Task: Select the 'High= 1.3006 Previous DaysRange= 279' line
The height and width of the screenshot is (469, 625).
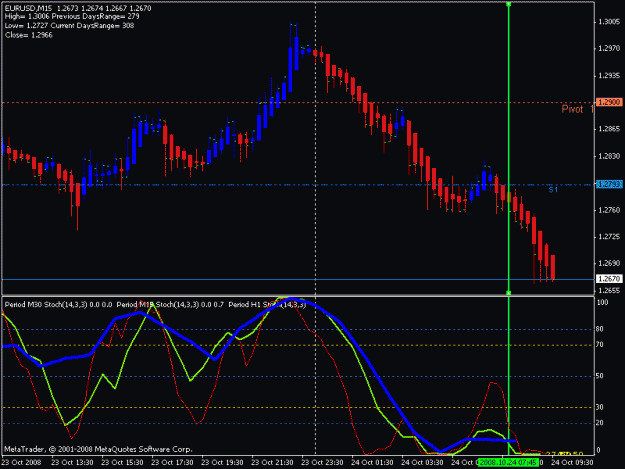Action: (x=72, y=17)
